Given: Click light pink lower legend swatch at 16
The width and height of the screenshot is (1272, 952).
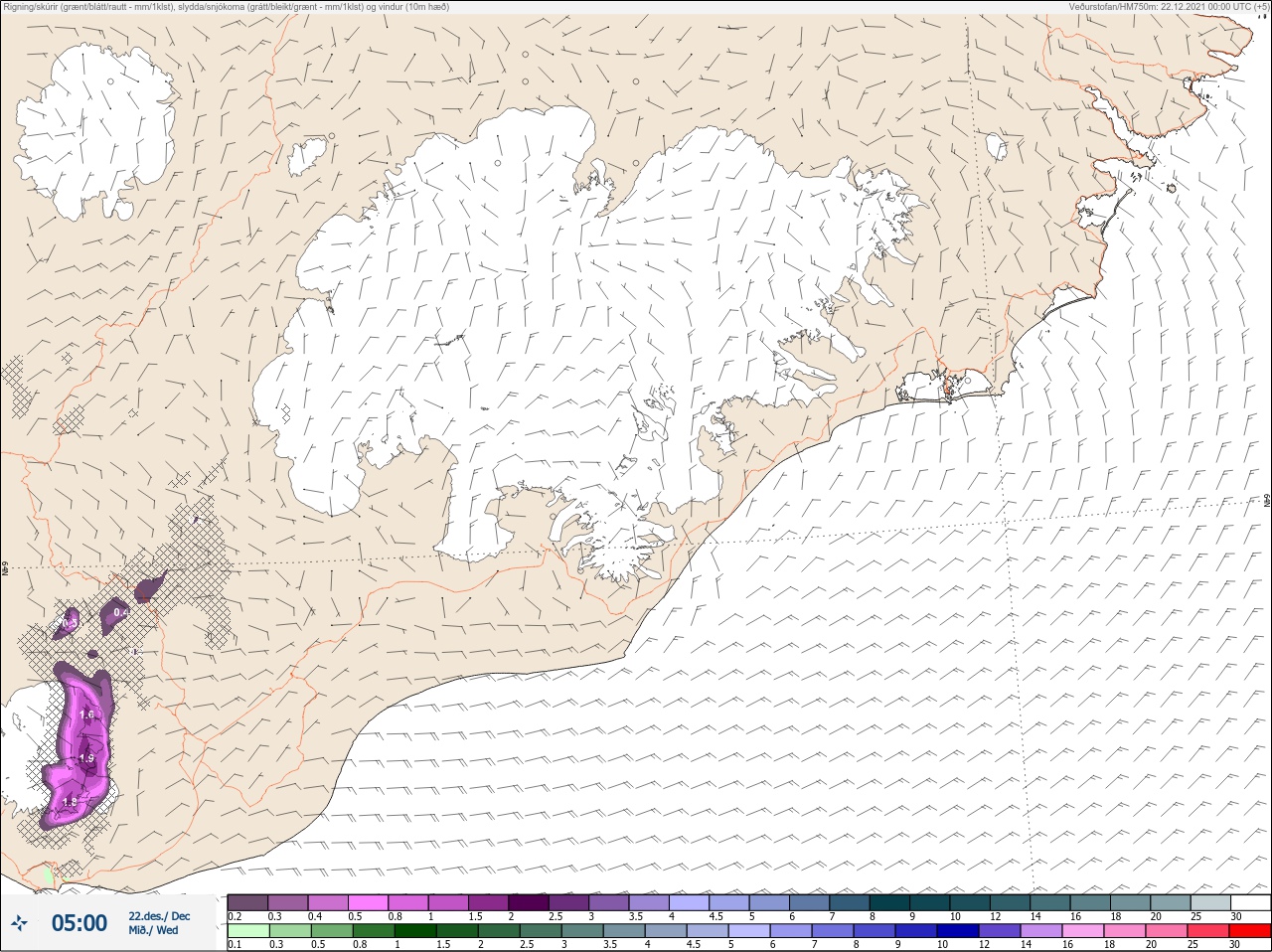Looking at the screenshot, I should 1082,931.
